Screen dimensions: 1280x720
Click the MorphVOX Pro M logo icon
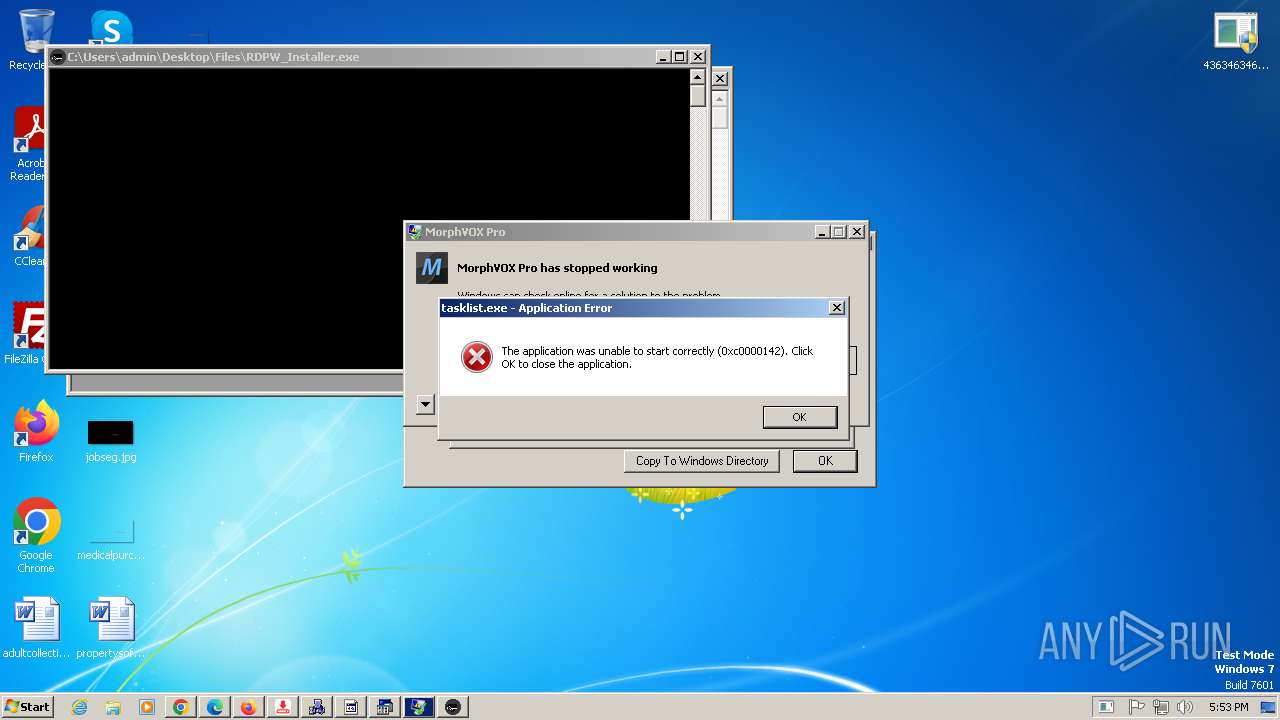pos(432,268)
